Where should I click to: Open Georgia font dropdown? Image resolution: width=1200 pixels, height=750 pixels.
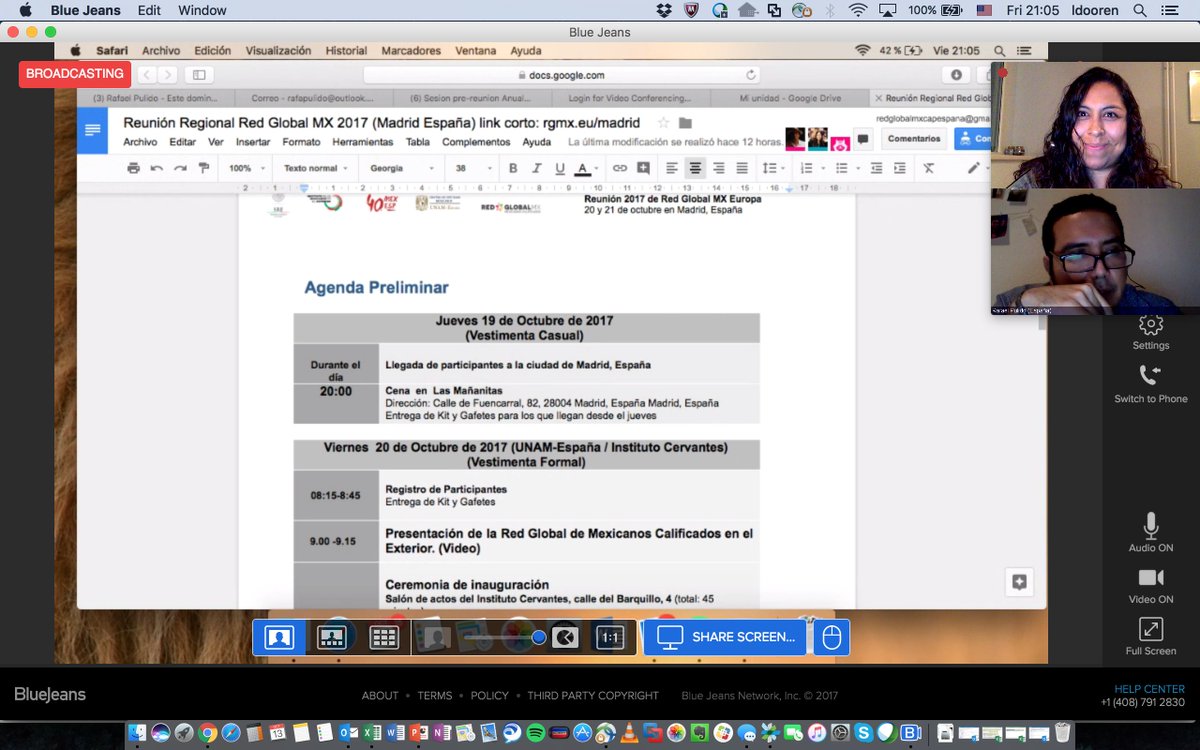click(x=402, y=168)
